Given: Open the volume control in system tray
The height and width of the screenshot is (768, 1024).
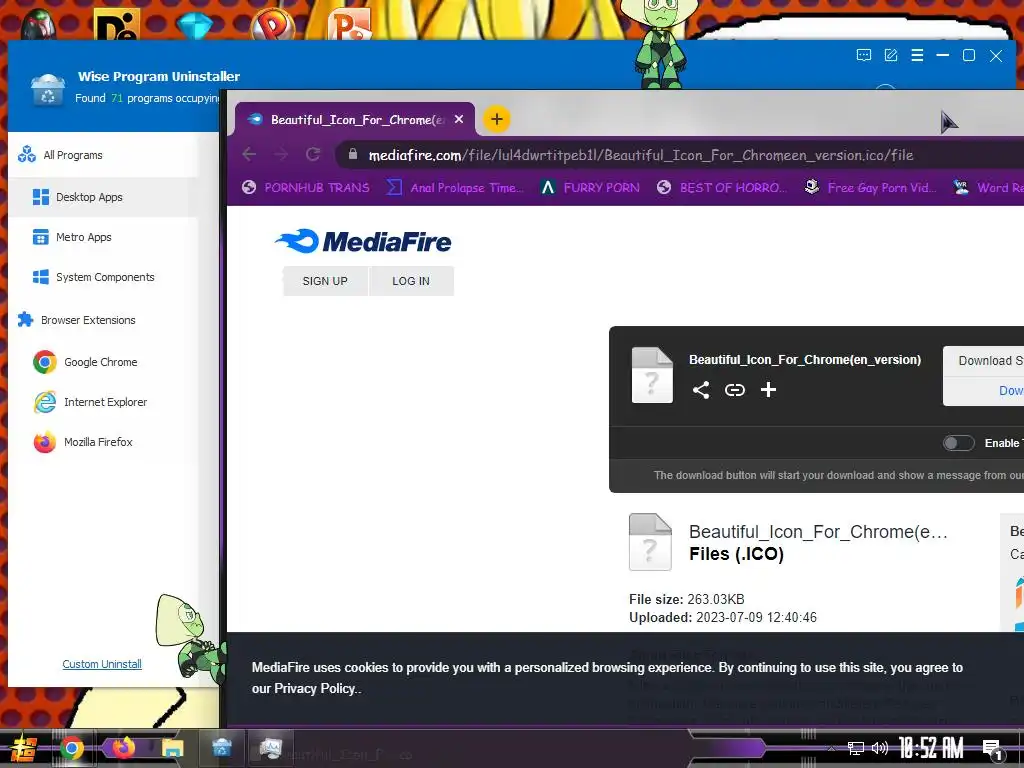Looking at the screenshot, I should tap(880, 748).
